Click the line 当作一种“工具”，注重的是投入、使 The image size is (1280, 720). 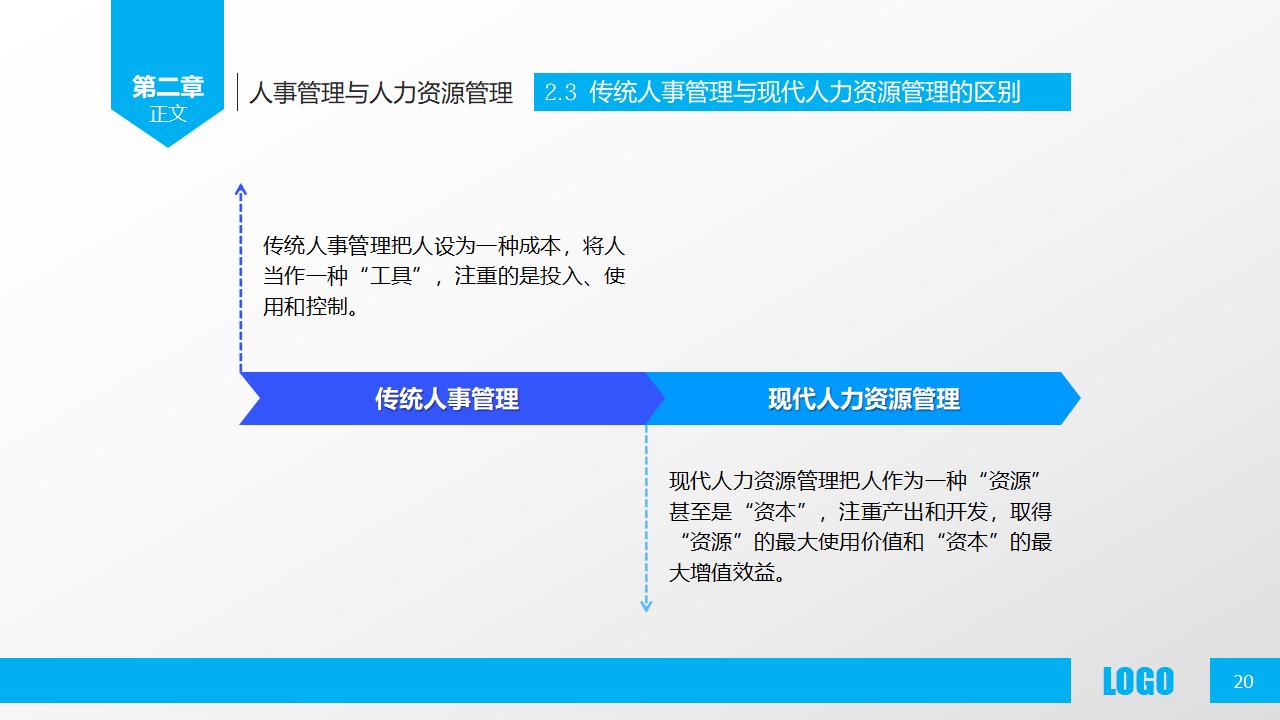(444, 276)
